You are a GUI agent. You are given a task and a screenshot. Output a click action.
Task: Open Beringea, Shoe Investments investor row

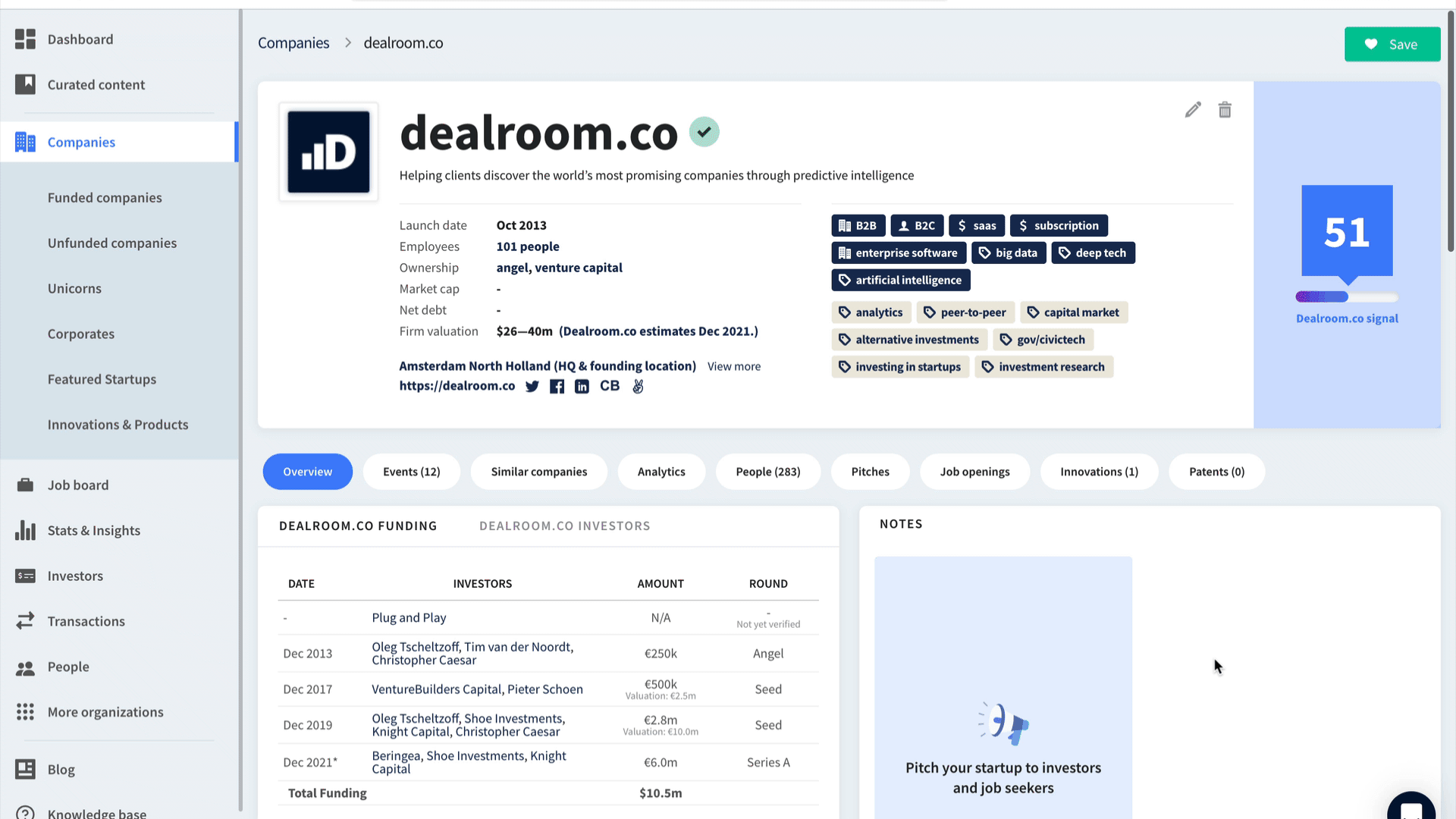pyautogui.click(x=548, y=762)
